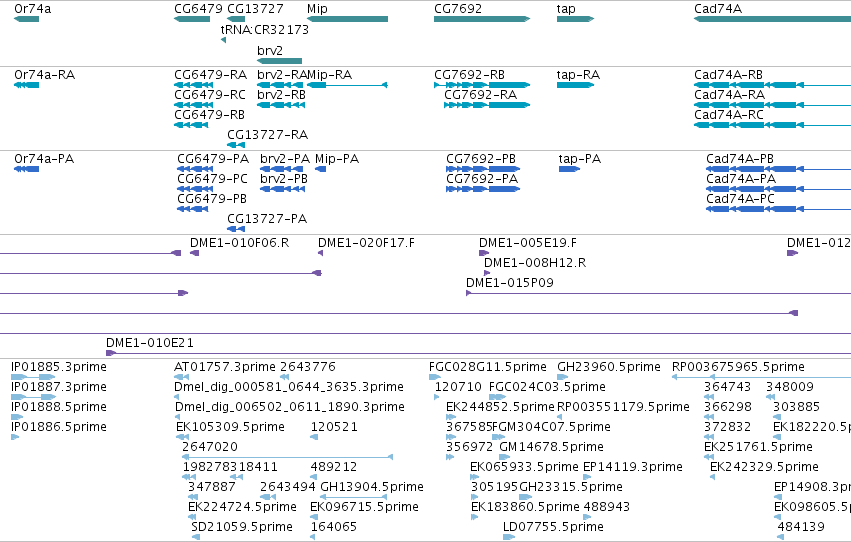Click EST IP01887.3prime
This screenshot has width=851, height=542.
pos(33,397)
